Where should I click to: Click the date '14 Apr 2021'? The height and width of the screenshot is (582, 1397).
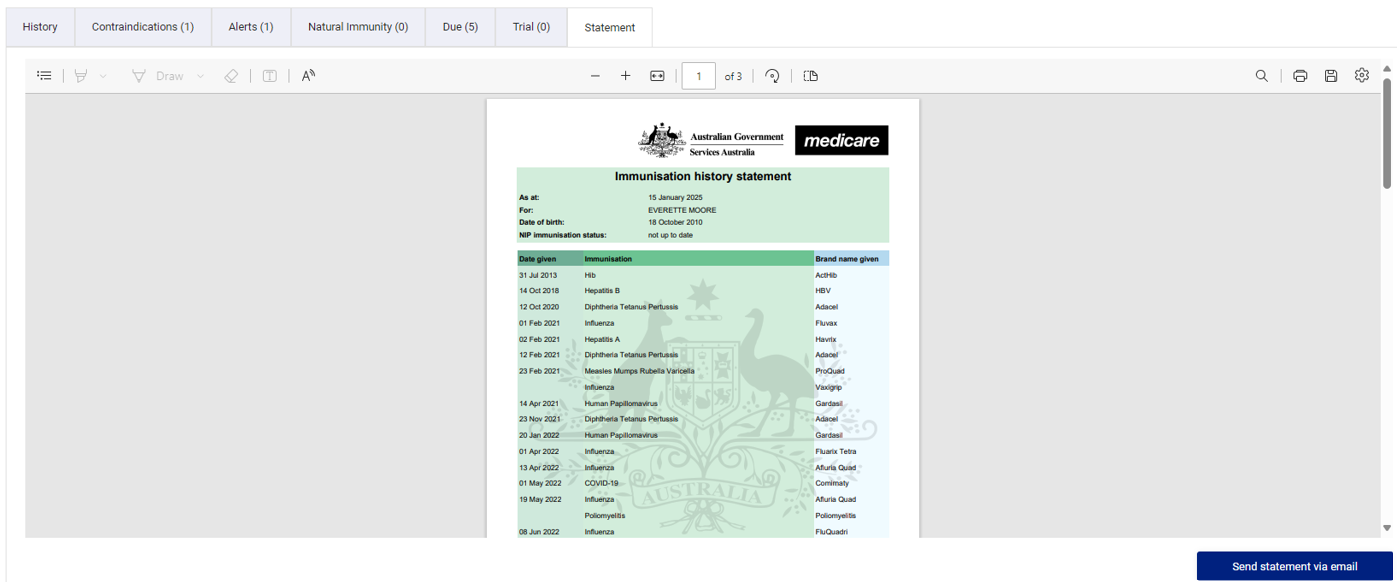click(539, 403)
